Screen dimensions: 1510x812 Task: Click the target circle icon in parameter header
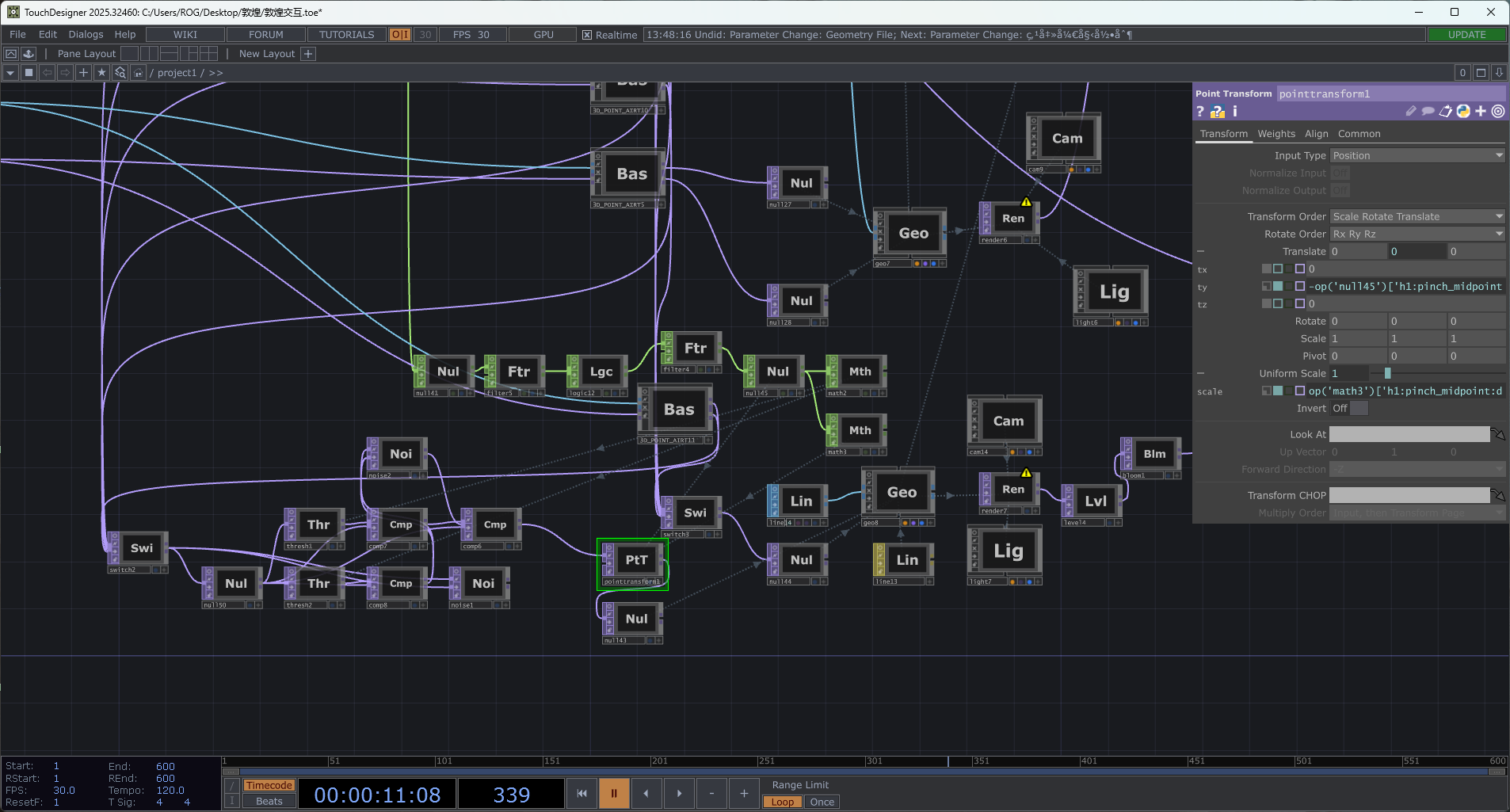[1498, 112]
